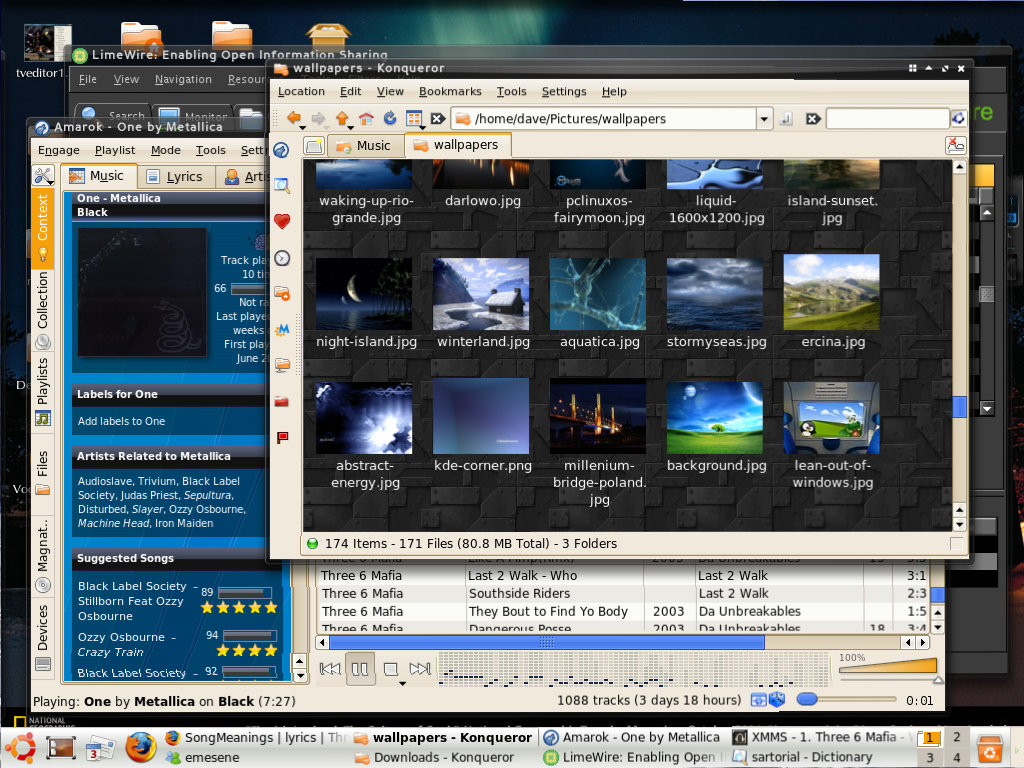The image size is (1024, 768).
Task: Select Playlists sidebar tab in Amarok
Action: coord(42,391)
